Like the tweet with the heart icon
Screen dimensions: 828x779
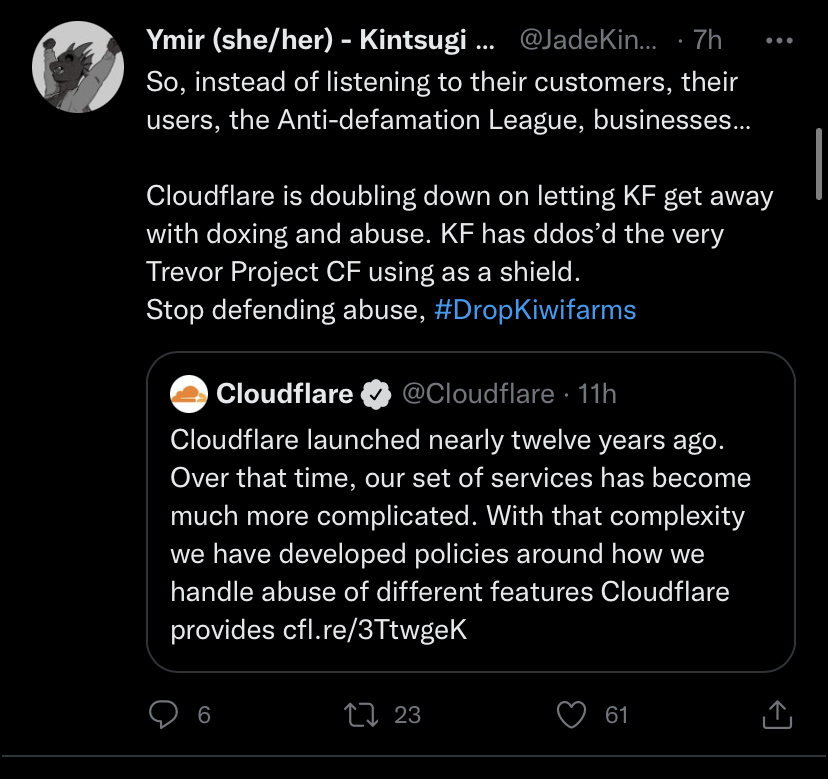pyautogui.click(x=571, y=715)
